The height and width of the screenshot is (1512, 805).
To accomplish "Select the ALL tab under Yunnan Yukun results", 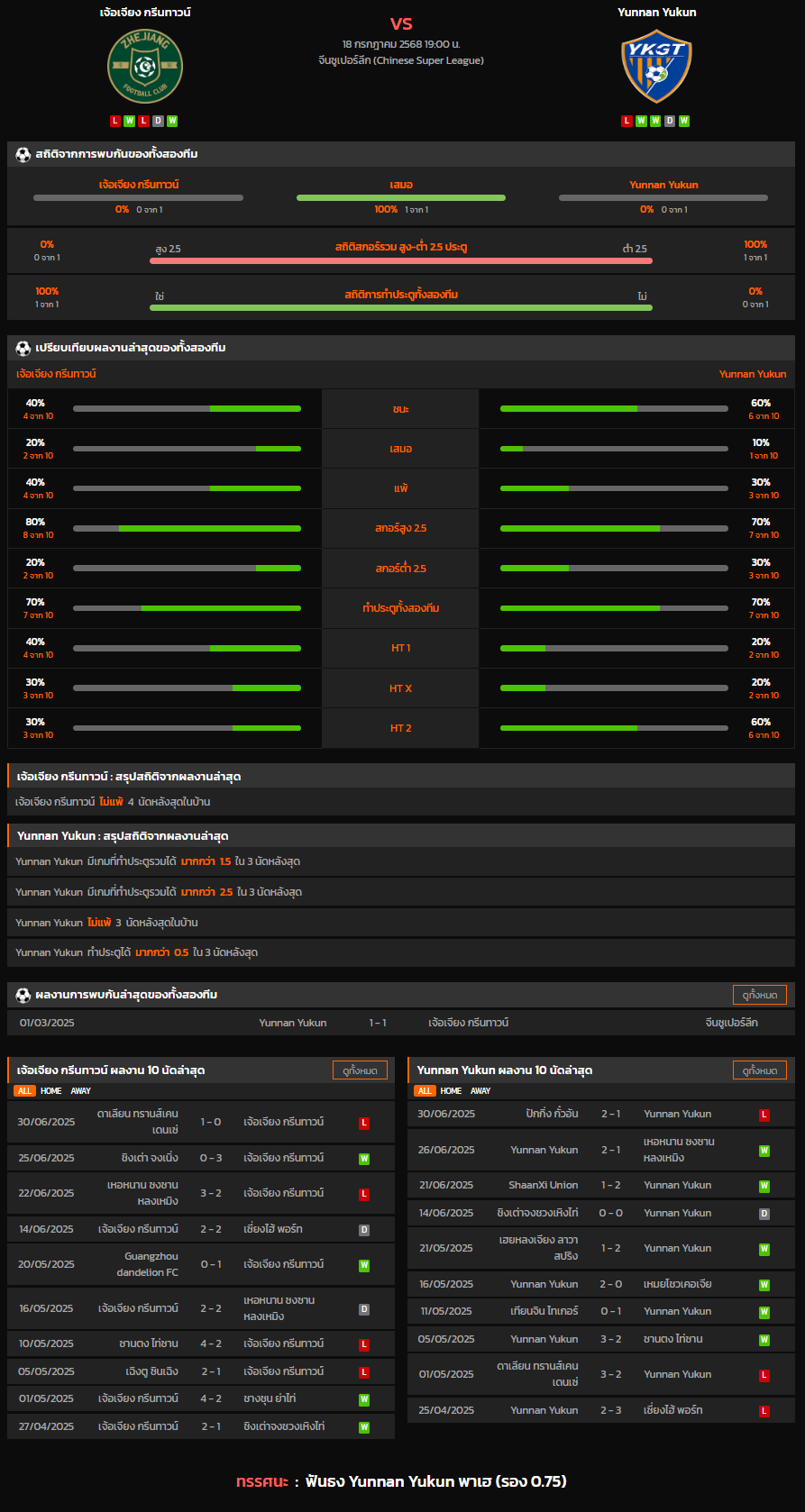I will click(x=424, y=1091).
